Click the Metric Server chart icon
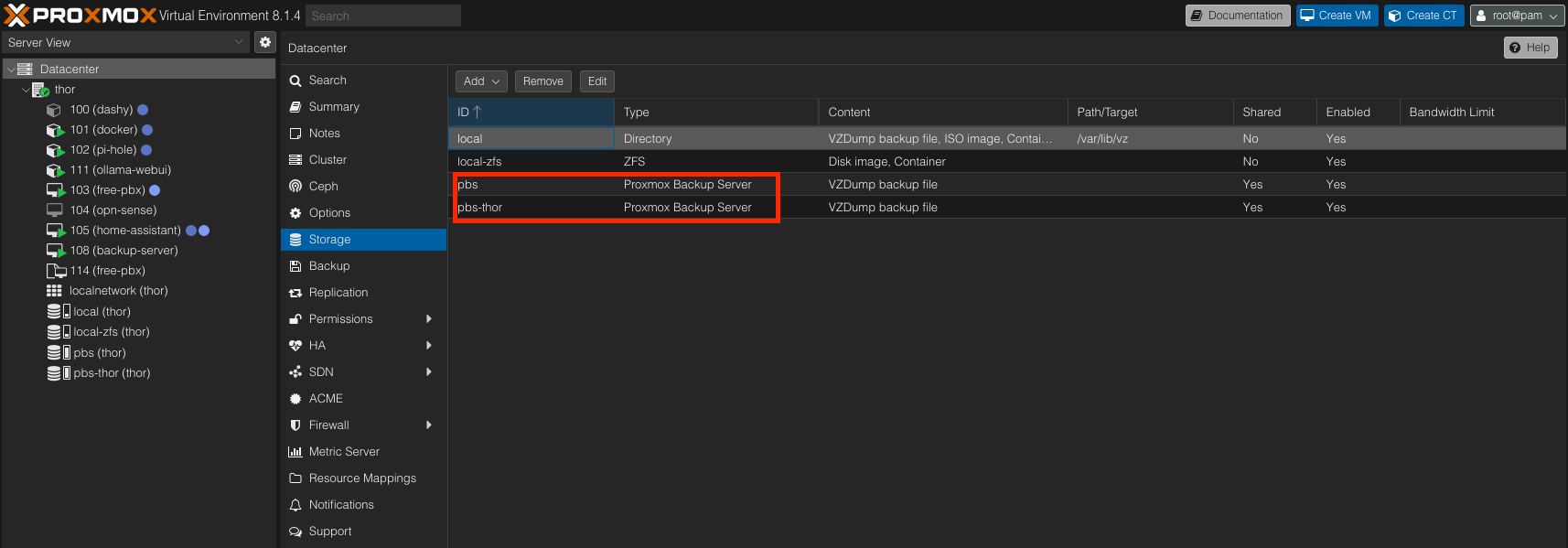Screen dimensions: 1568x548 point(295,452)
